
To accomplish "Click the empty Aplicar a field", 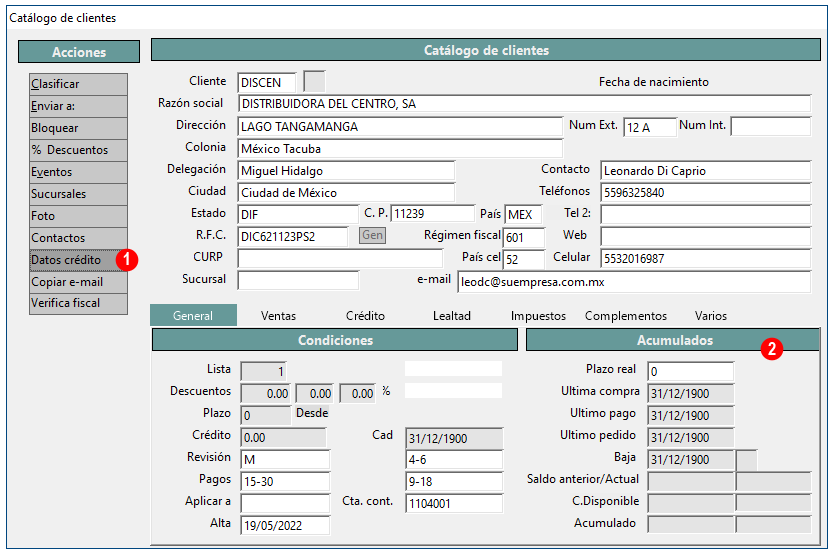I will [x=285, y=503].
